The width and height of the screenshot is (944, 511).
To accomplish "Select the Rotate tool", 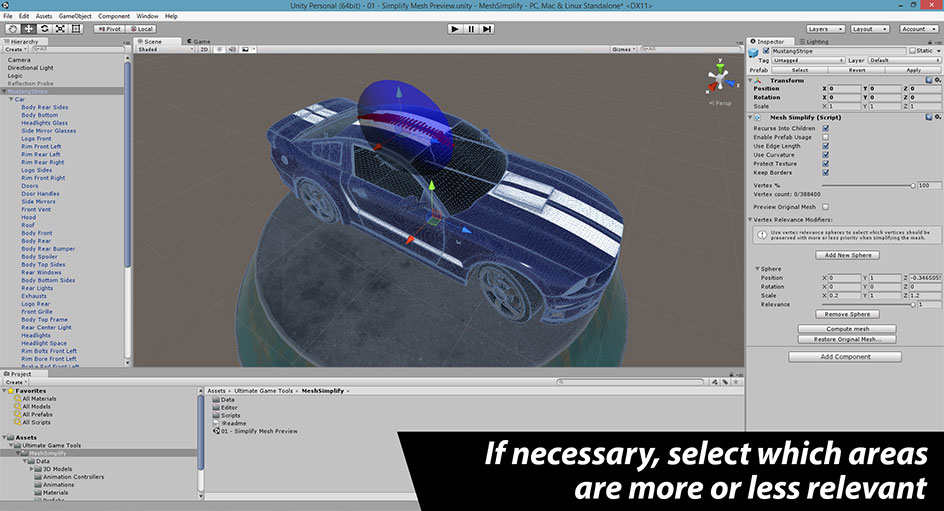I will pyautogui.click(x=45, y=28).
